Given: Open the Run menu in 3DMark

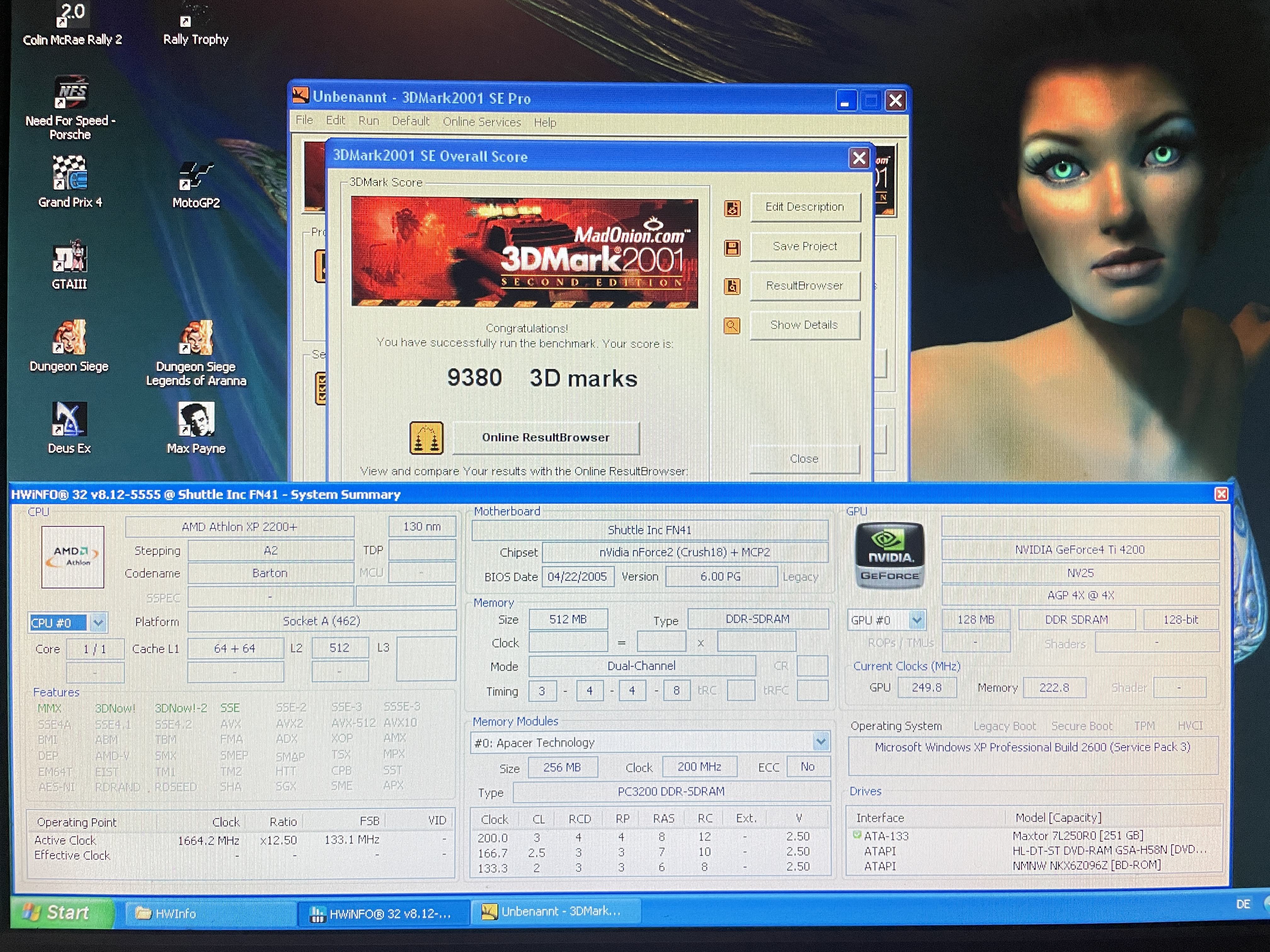Looking at the screenshot, I should click(369, 121).
